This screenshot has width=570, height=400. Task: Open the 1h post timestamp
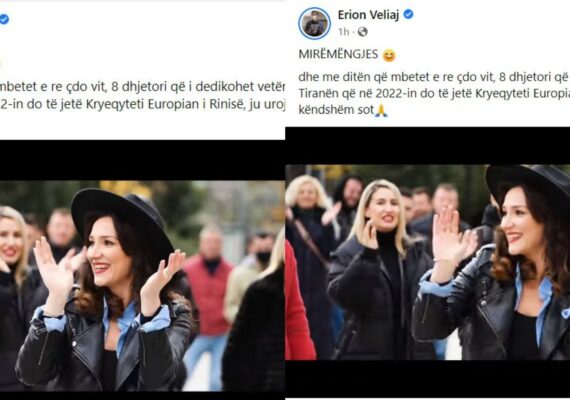[343, 32]
